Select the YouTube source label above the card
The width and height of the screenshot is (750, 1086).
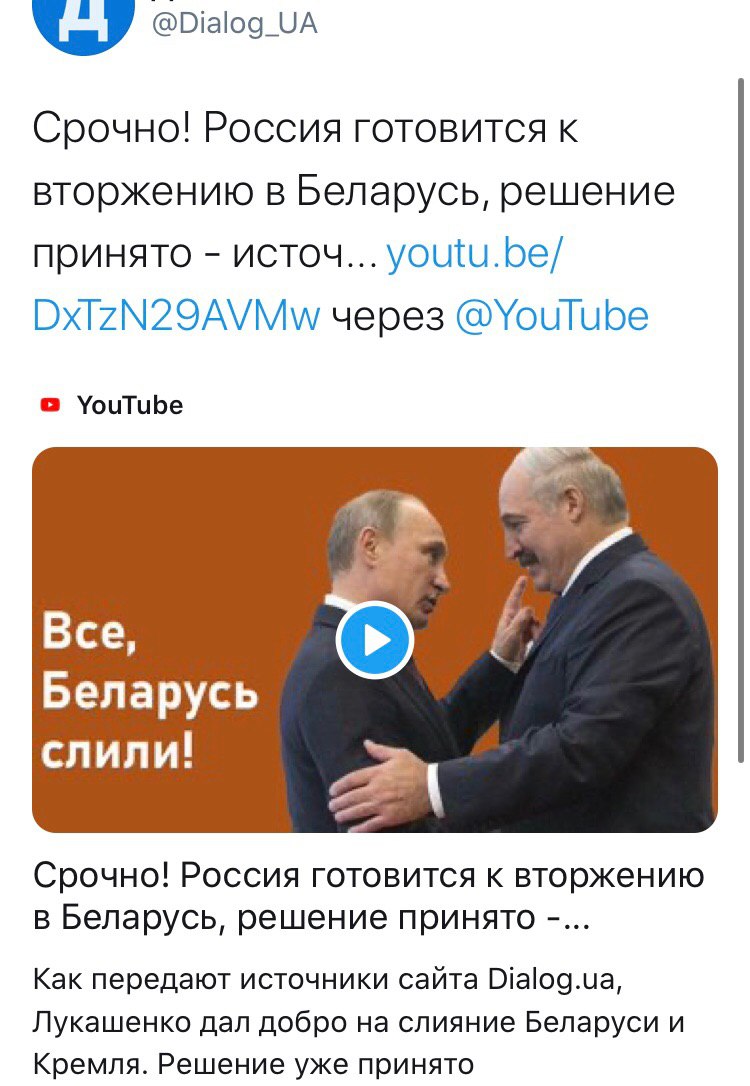130,405
